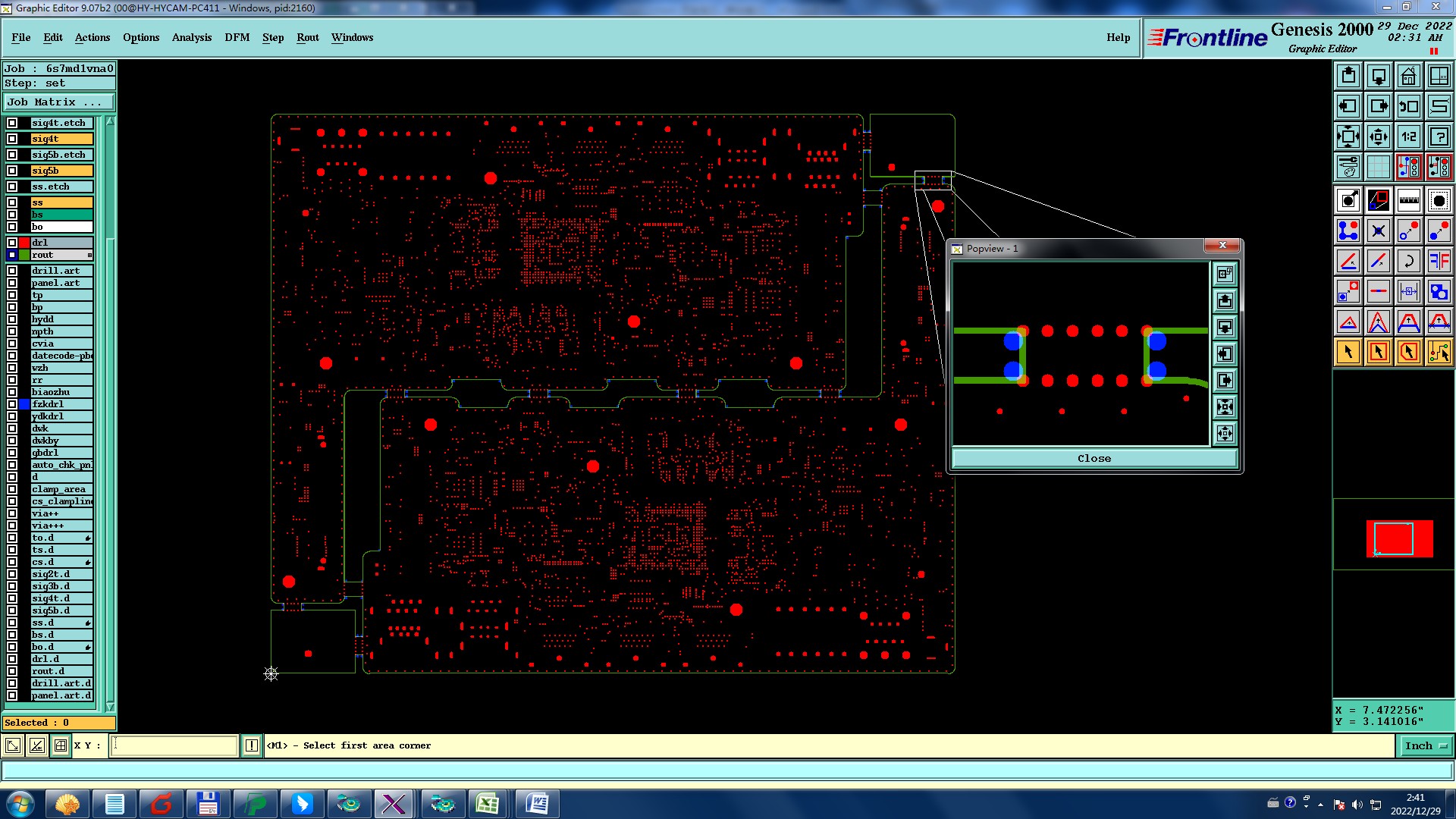Image resolution: width=1456 pixels, height=819 pixels.
Task: Click the net selection pointer tool
Action: click(1439, 352)
